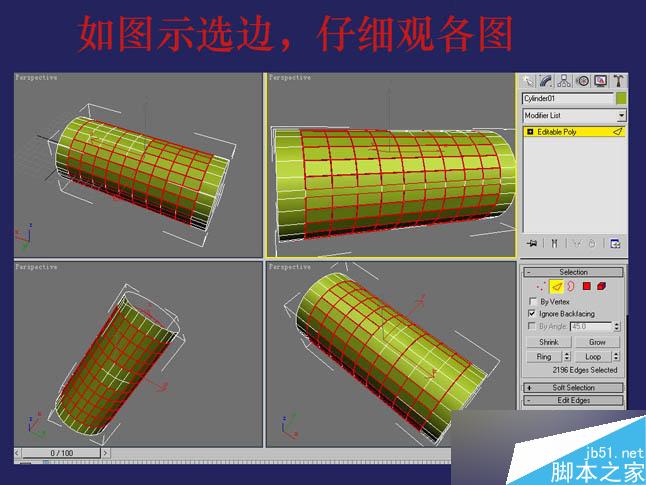Open the green object color swatch

(621, 98)
